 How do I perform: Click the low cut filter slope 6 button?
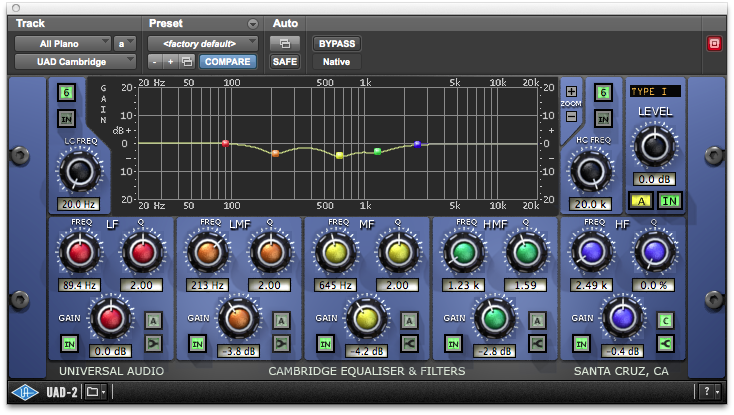pos(66,93)
